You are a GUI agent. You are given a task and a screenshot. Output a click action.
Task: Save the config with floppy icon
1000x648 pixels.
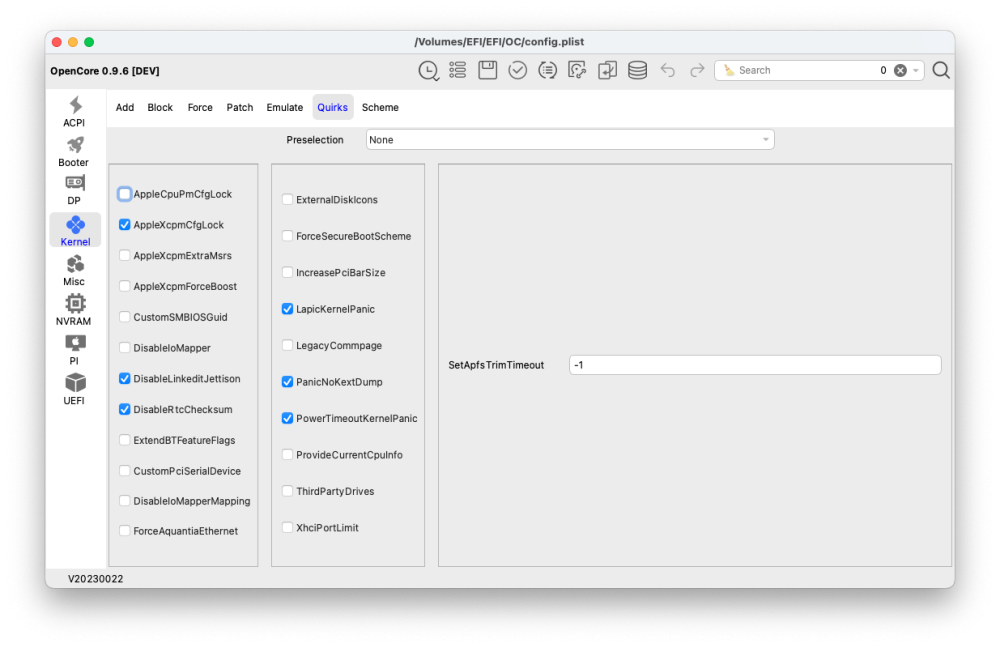coord(487,70)
